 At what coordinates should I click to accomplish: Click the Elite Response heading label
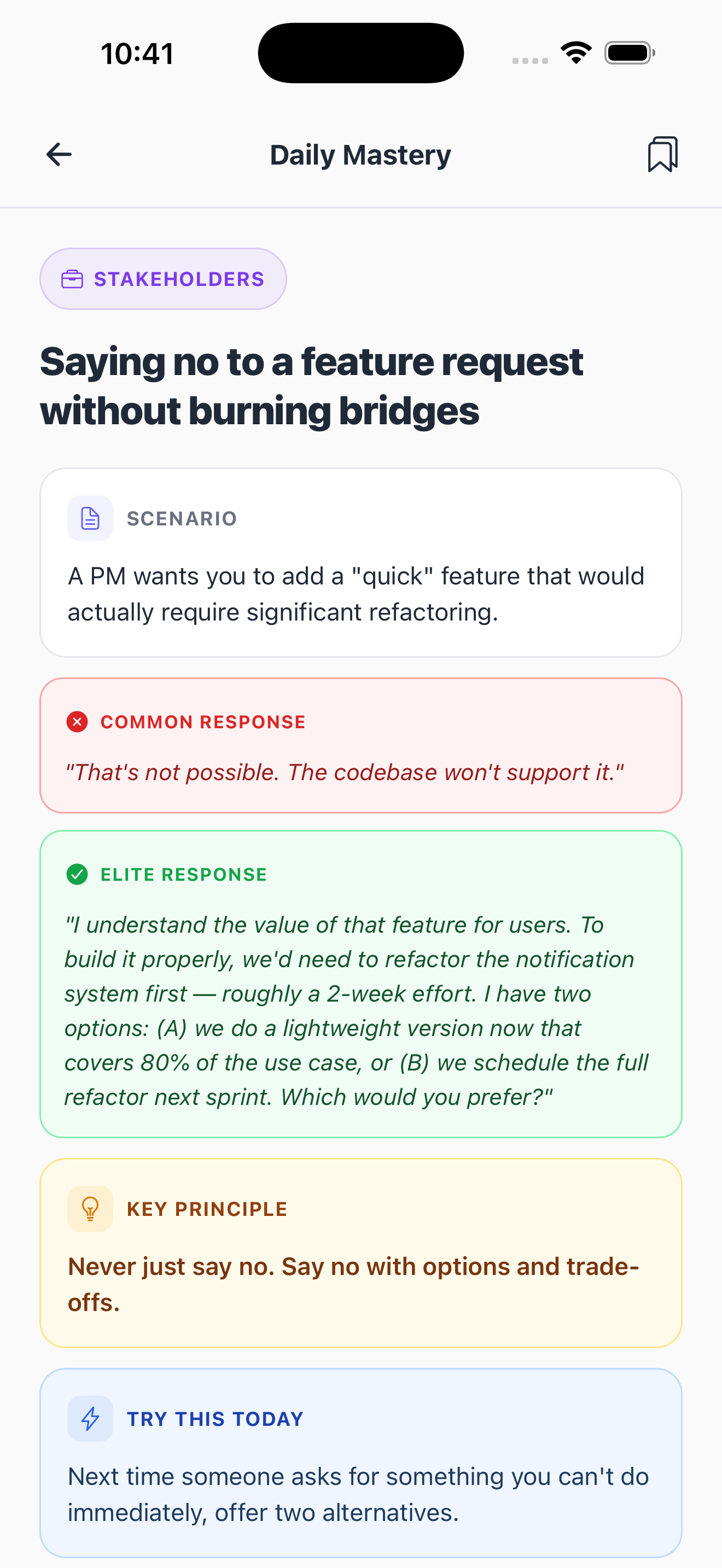[184, 875]
